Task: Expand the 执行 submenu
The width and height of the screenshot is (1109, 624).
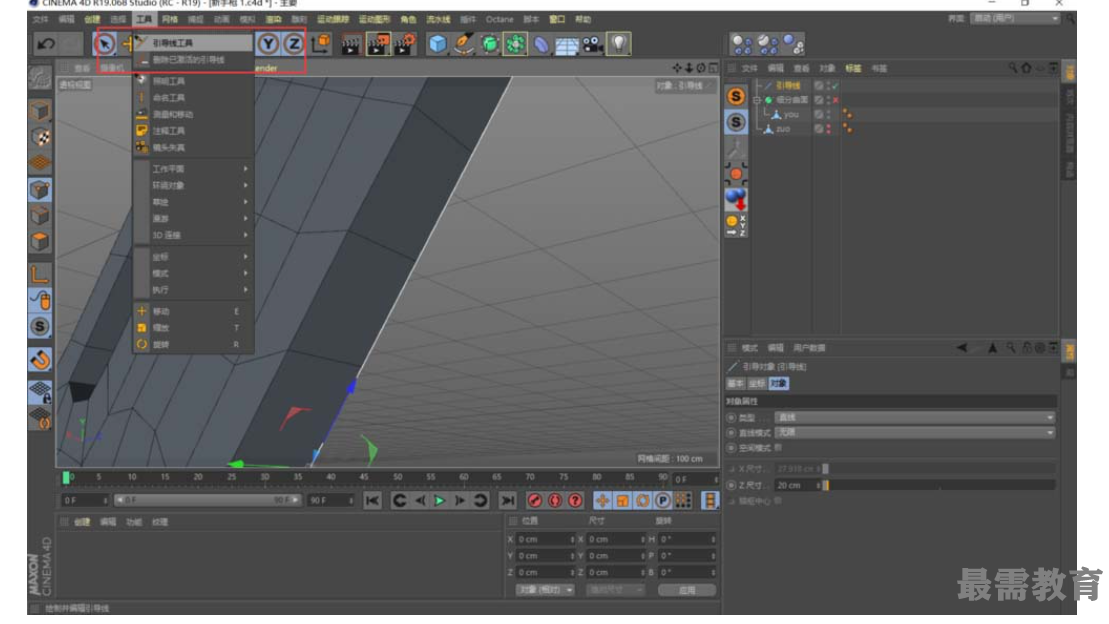Action: (193, 290)
